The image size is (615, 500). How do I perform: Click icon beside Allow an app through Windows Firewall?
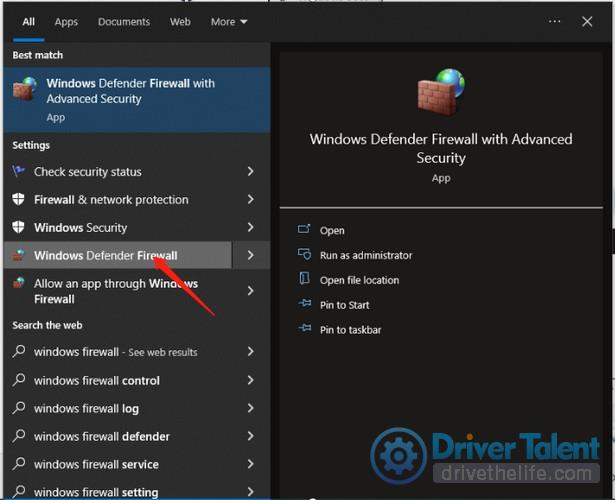[x=18, y=282]
